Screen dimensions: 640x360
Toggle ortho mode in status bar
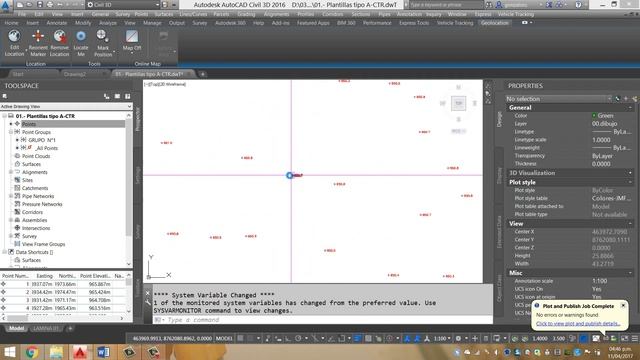288,338
